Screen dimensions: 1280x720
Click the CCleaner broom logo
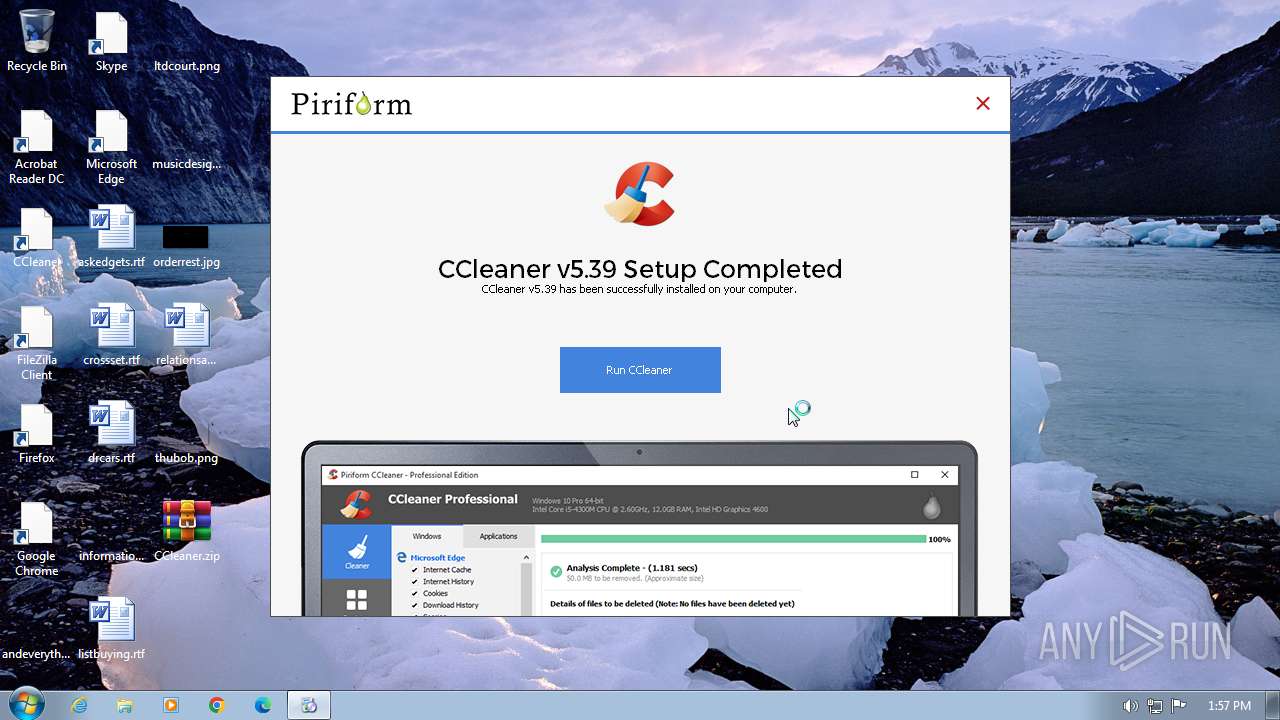[x=640, y=194]
